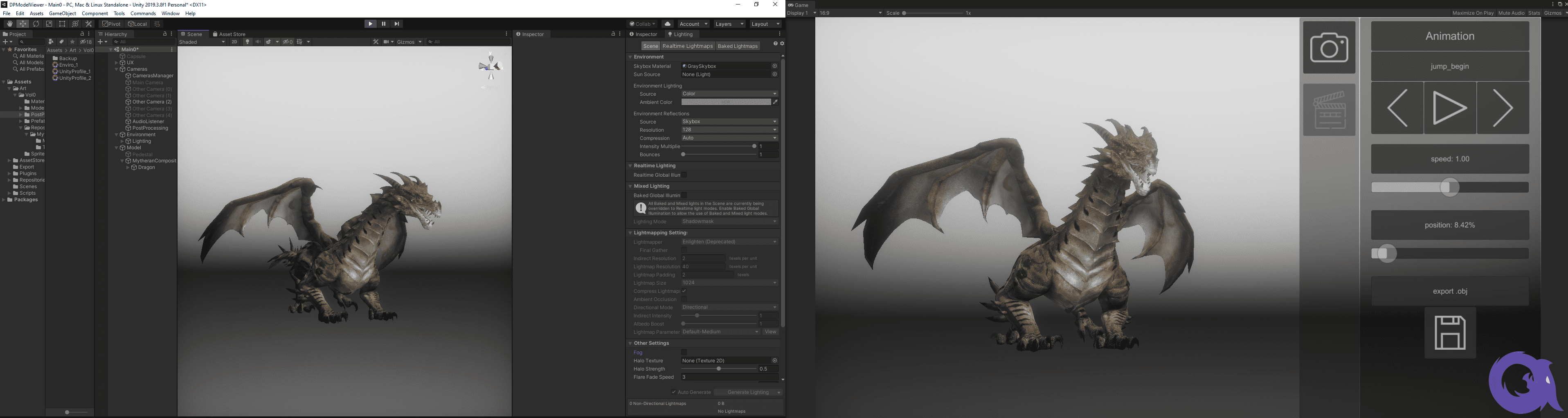Open scene camera settings icon
The image size is (1568, 418).
click(388, 42)
